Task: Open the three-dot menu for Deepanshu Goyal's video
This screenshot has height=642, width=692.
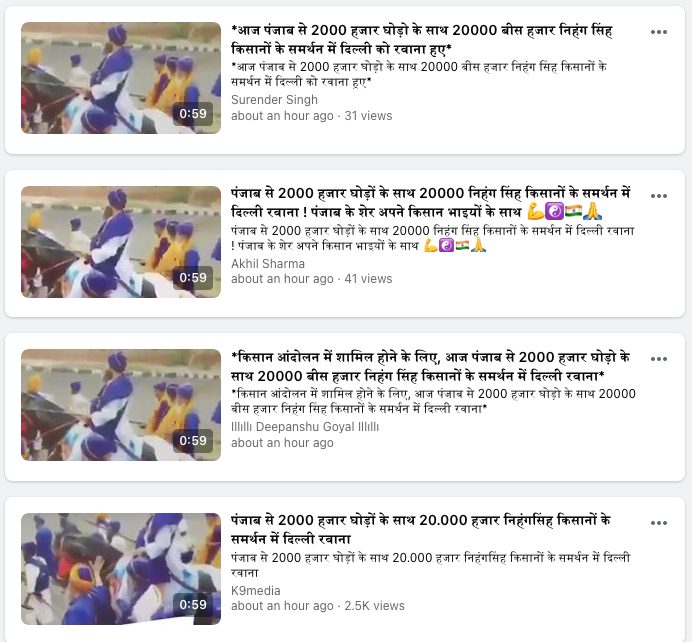Action: 658,359
